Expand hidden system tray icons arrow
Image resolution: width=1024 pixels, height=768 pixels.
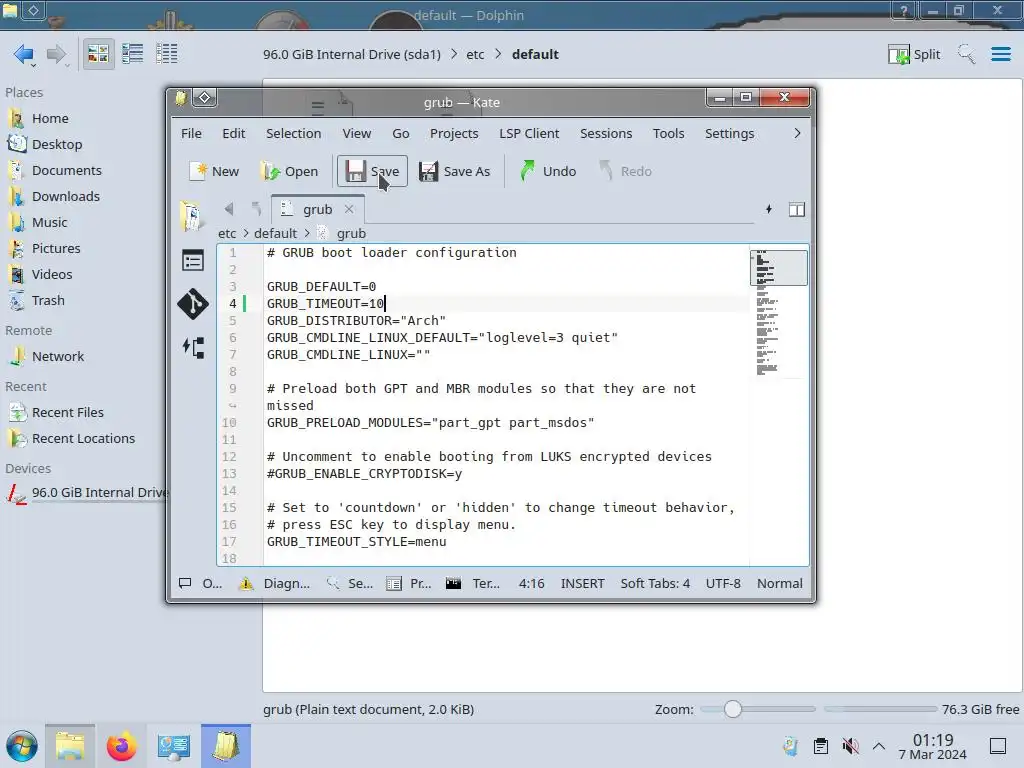[x=879, y=746]
